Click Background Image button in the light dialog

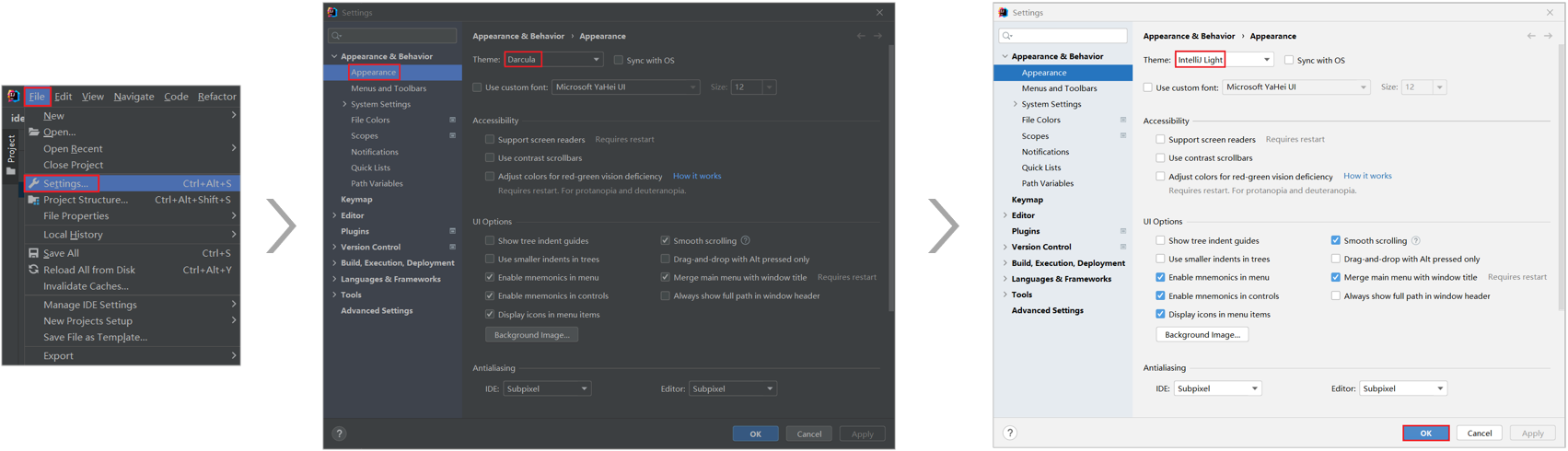coord(1202,335)
